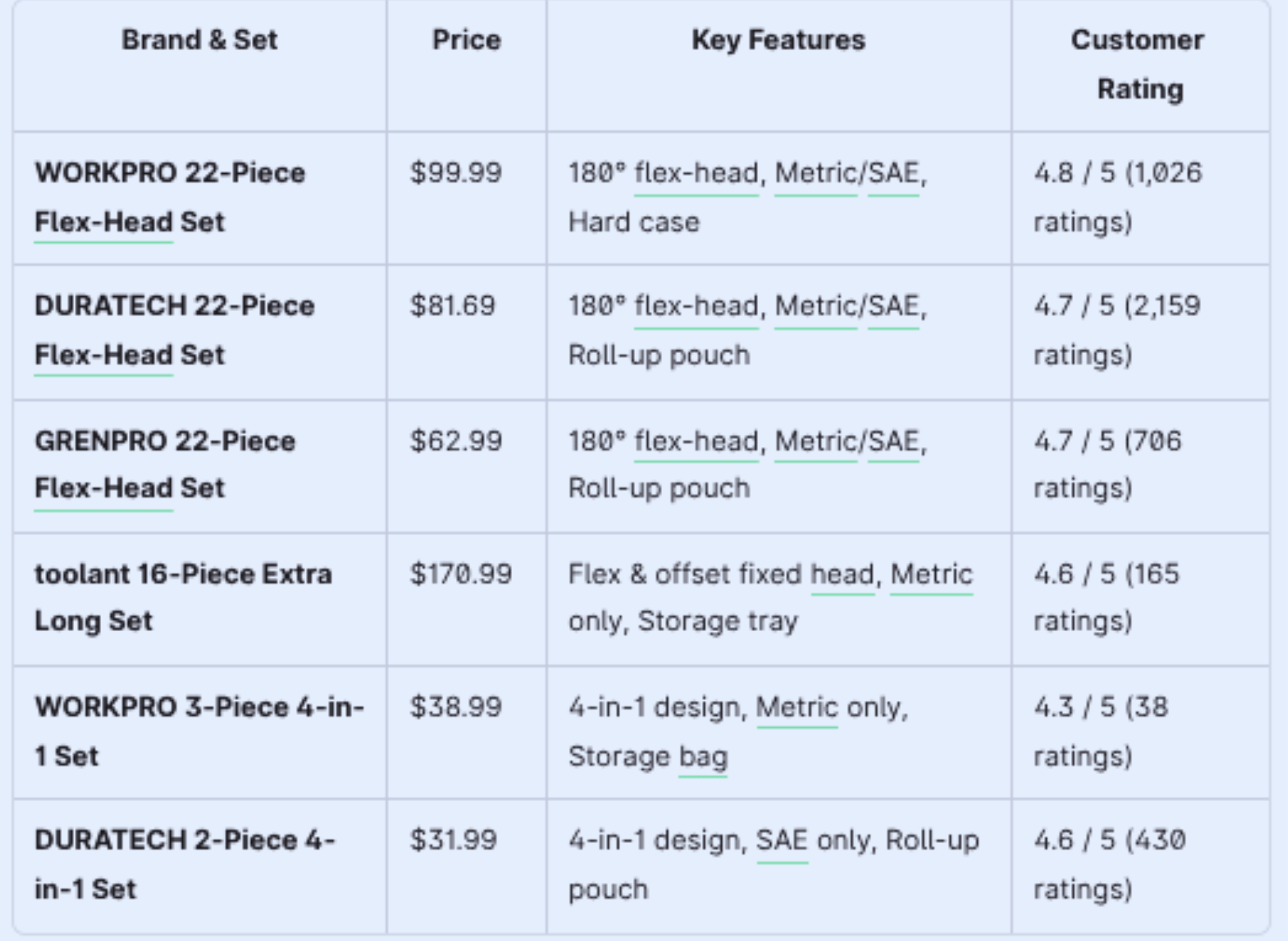The image size is (1288, 941).
Task: Click the 4.8 / 5 (1,026 ratings) cell
Action: tap(1117, 197)
